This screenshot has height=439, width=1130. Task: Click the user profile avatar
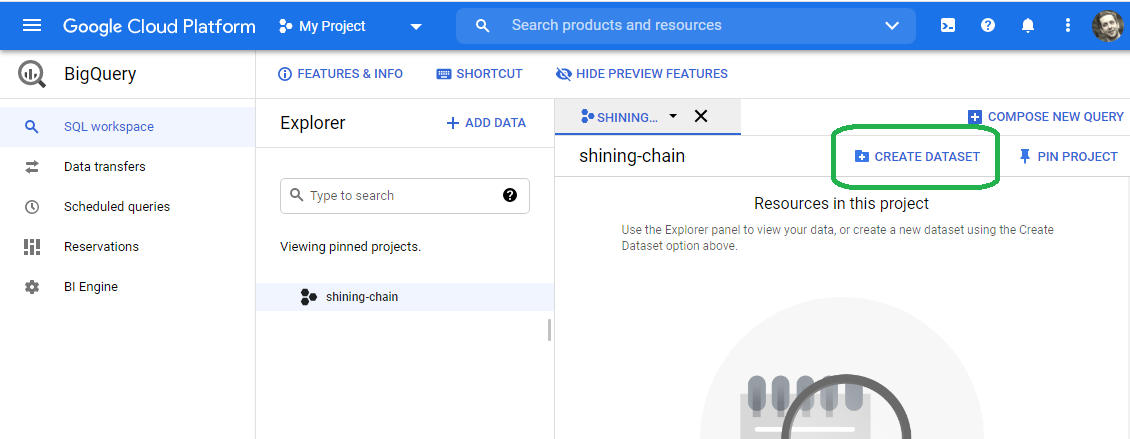tap(1107, 26)
